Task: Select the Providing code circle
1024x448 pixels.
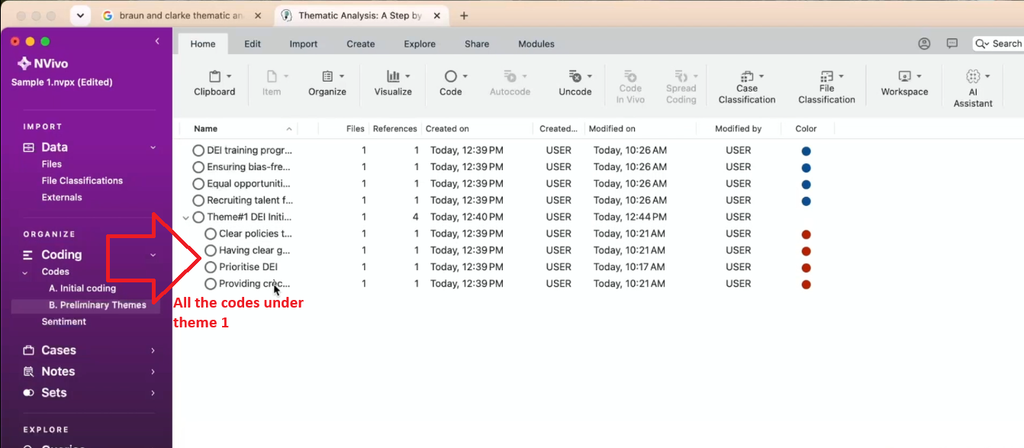Action: 210,283
